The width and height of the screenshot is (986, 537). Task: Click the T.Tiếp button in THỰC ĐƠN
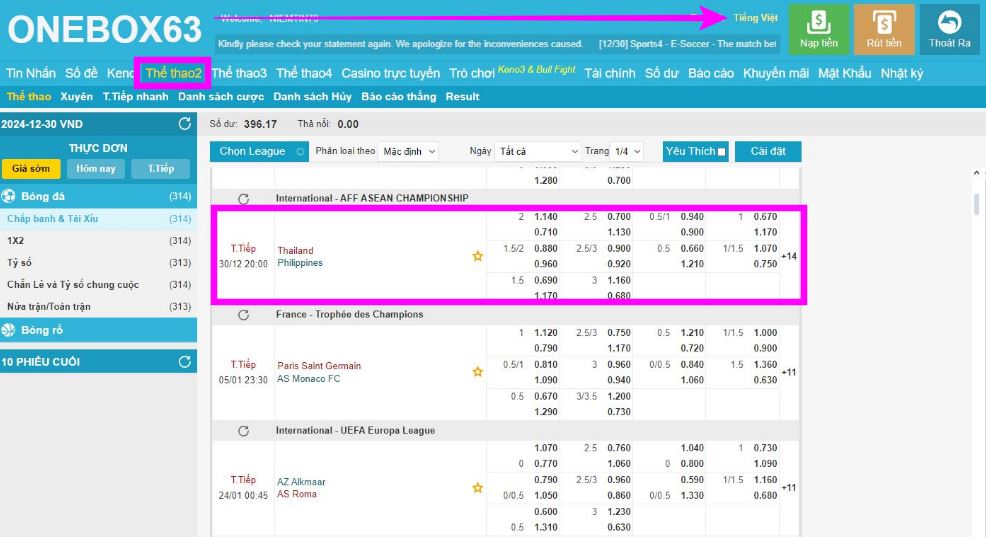(x=161, y=169)
